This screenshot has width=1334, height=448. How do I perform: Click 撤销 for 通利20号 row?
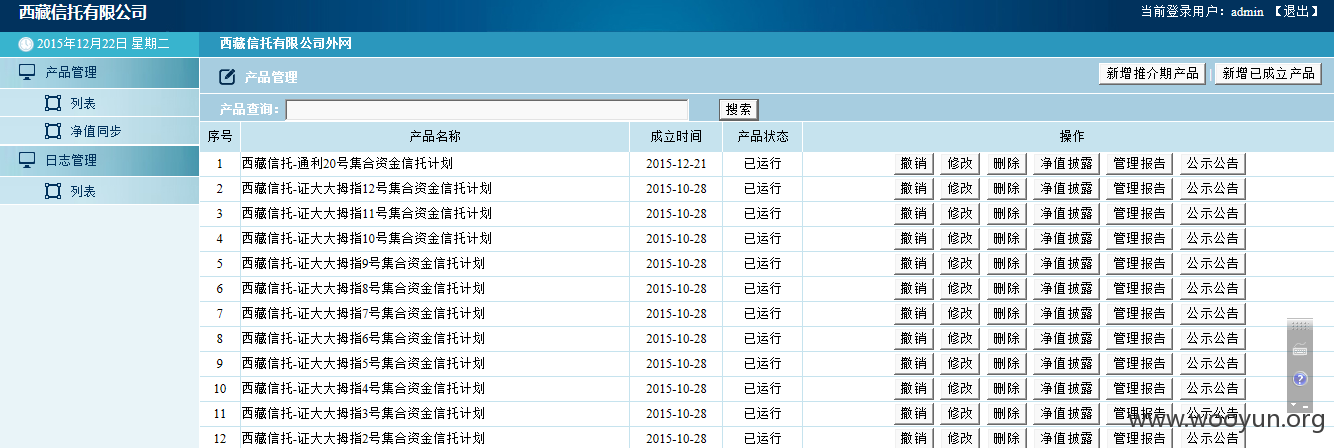(914, 163)
